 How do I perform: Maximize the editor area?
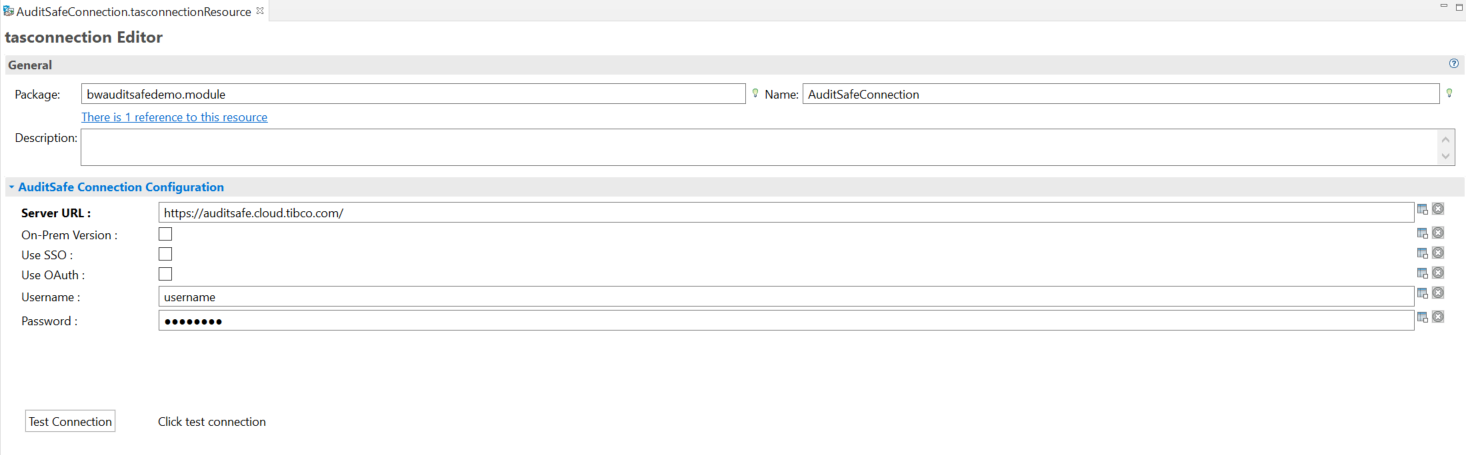(1459, 6)
